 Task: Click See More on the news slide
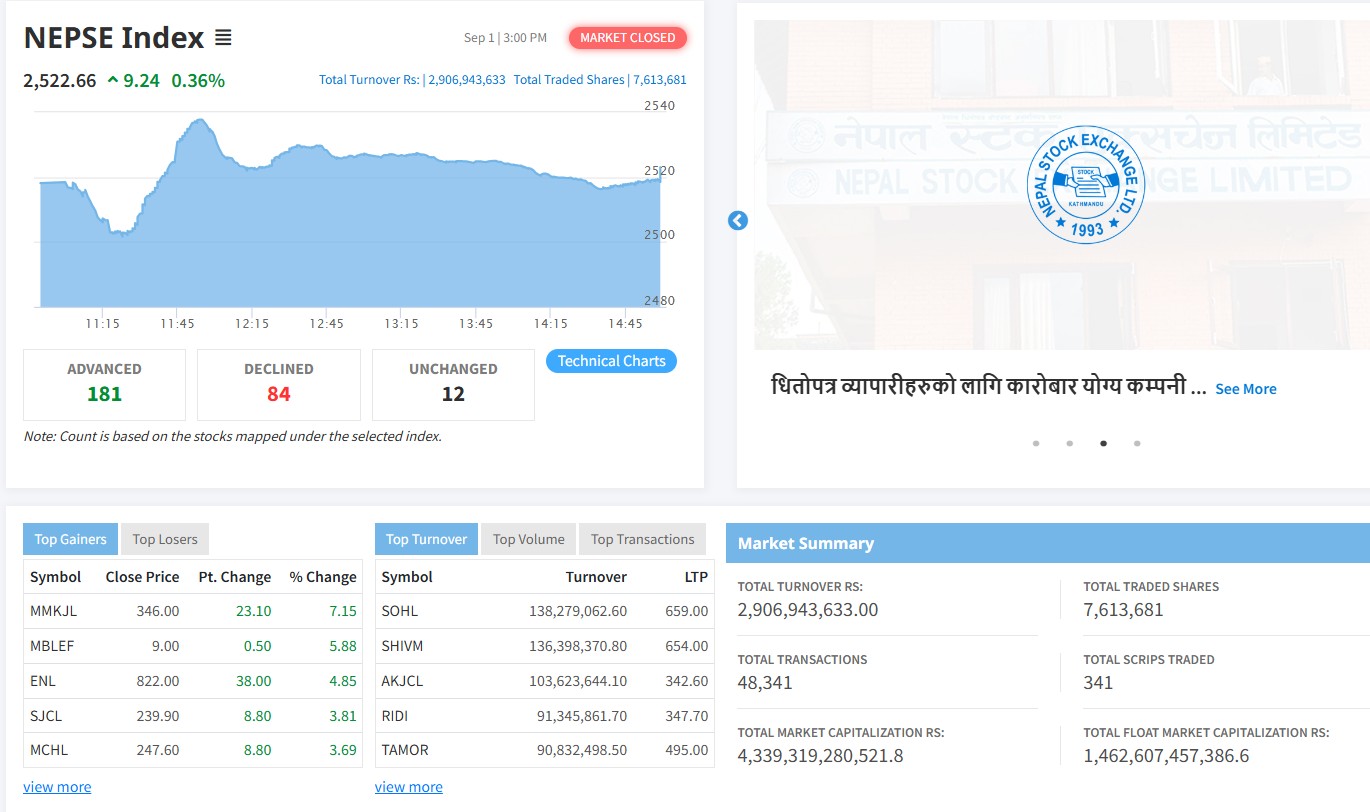1246,389
